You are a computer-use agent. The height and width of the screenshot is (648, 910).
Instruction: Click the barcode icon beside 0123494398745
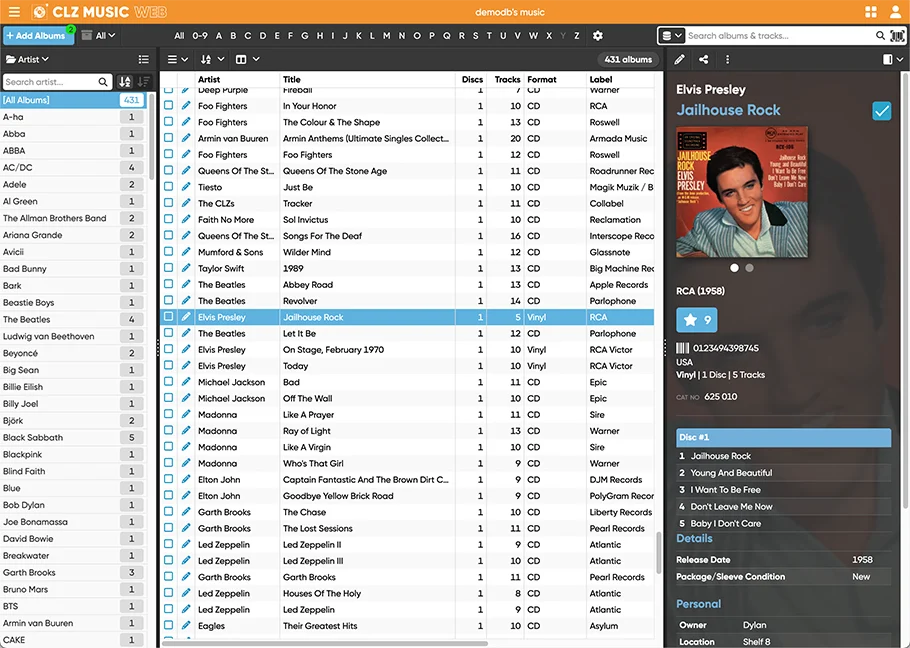pos(682,348)
